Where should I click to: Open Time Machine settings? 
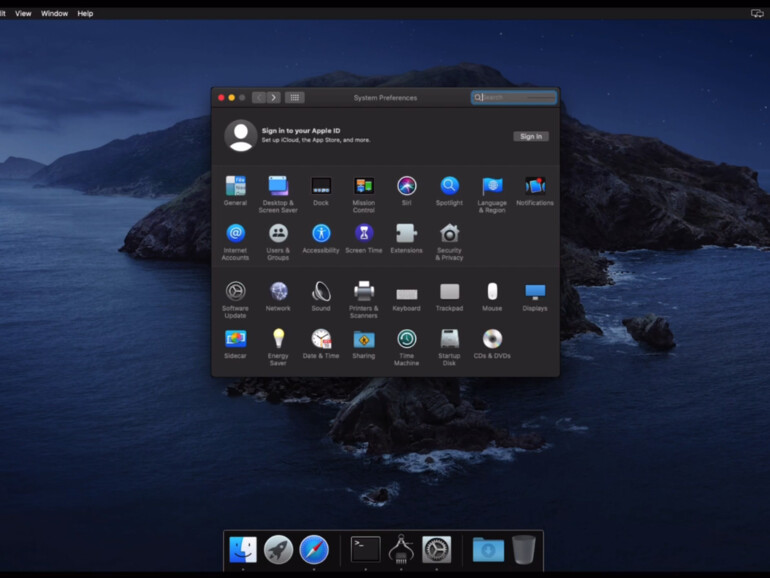[406, 339]
